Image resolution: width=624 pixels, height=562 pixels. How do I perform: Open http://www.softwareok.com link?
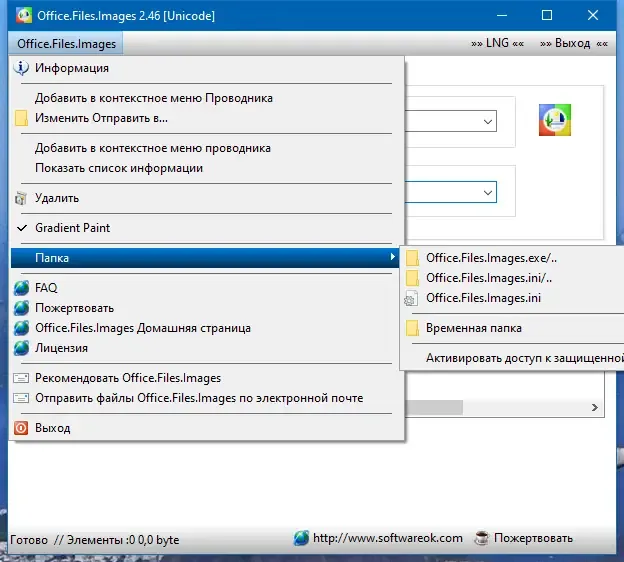(388, 538)
